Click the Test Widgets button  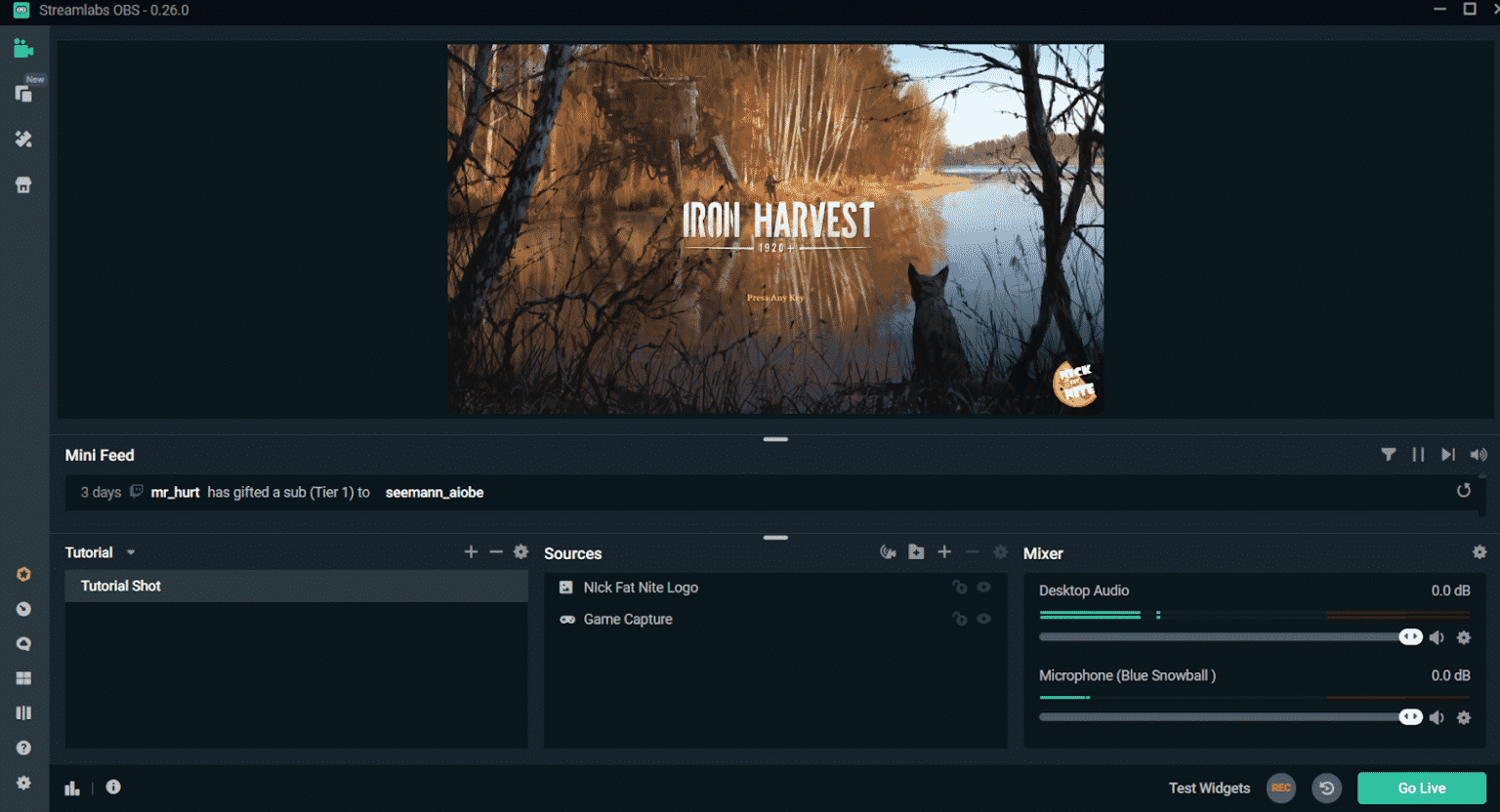(1209, 788)
